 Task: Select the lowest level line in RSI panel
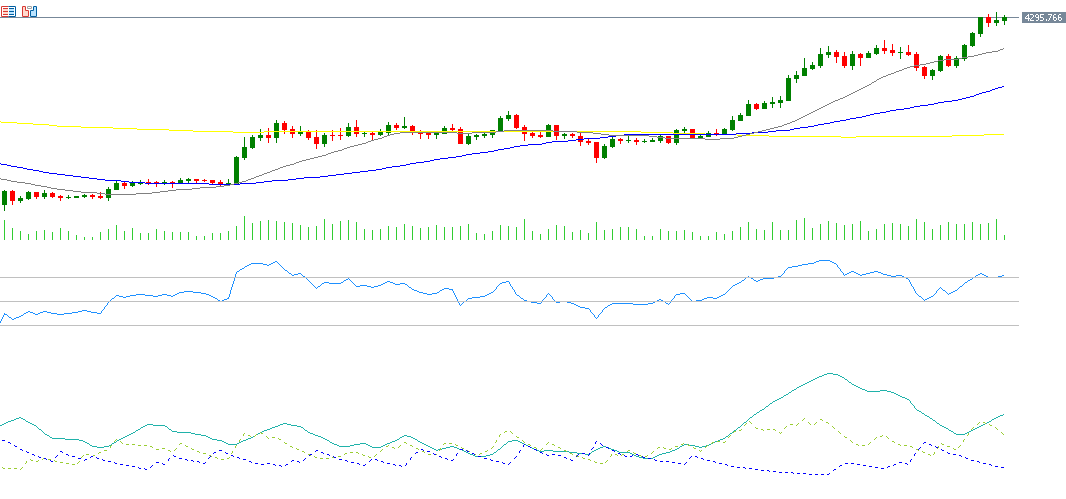(x=500, y=325)
